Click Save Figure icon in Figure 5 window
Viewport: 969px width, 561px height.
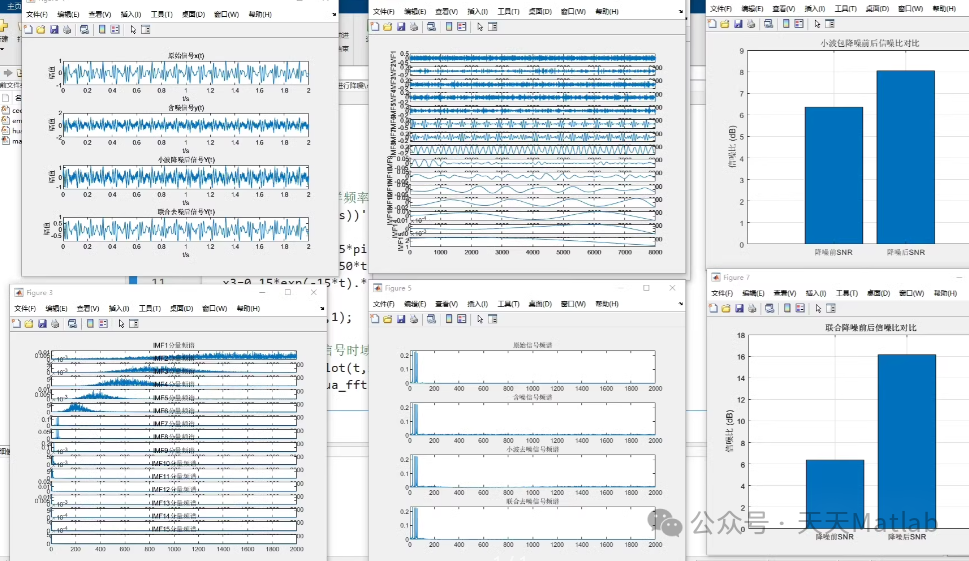point(400,319)
